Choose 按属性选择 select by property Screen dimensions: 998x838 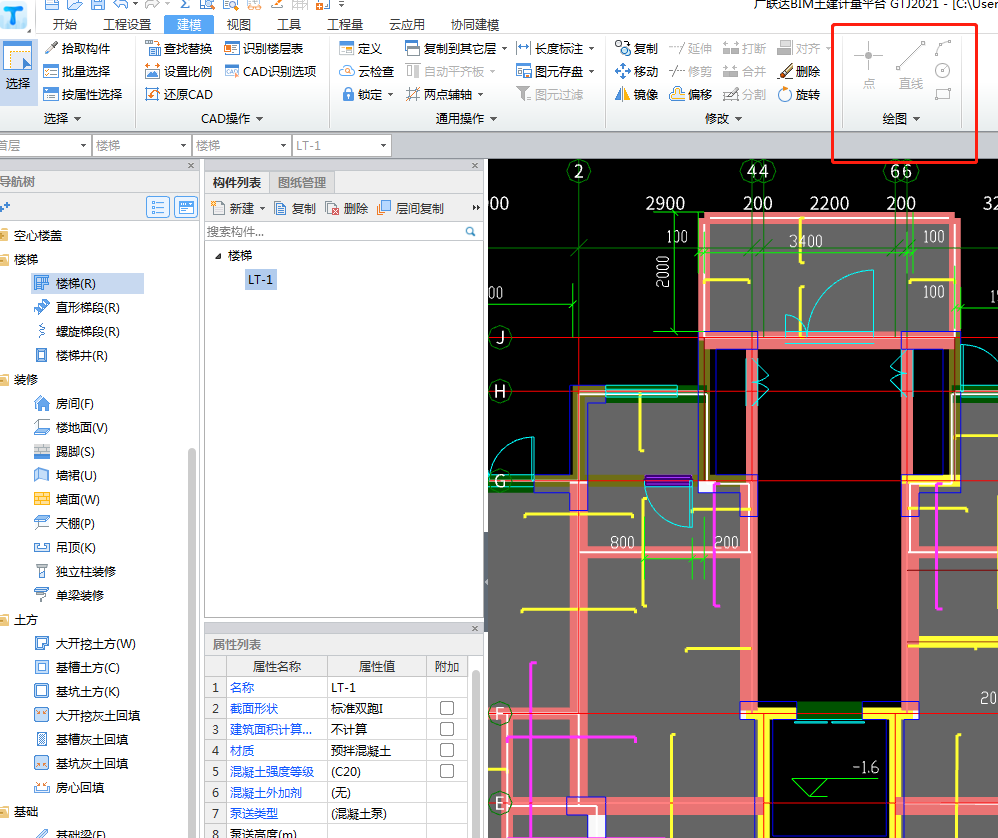[83, 94]
